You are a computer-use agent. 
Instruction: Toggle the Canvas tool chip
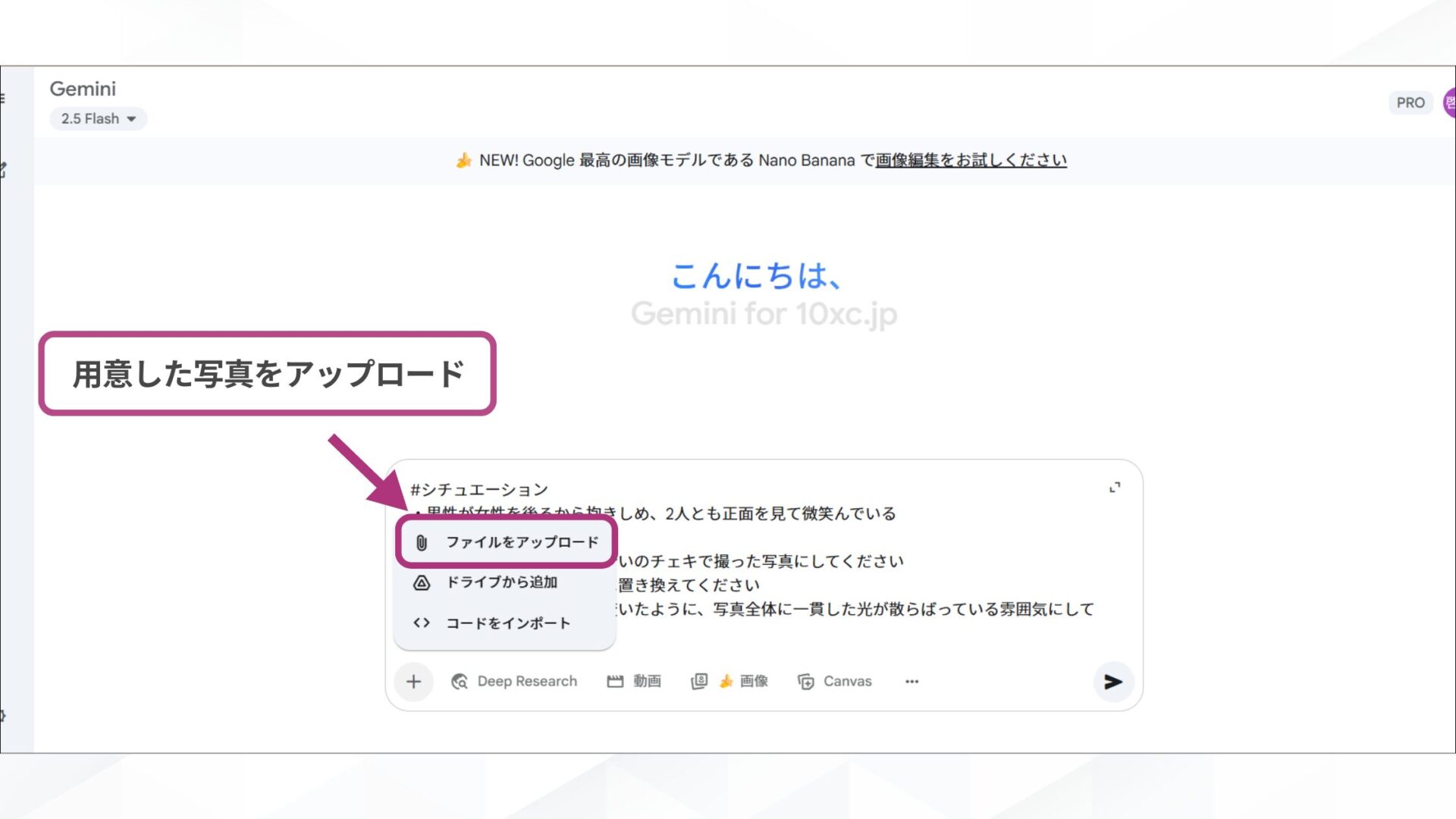point(835,682)
